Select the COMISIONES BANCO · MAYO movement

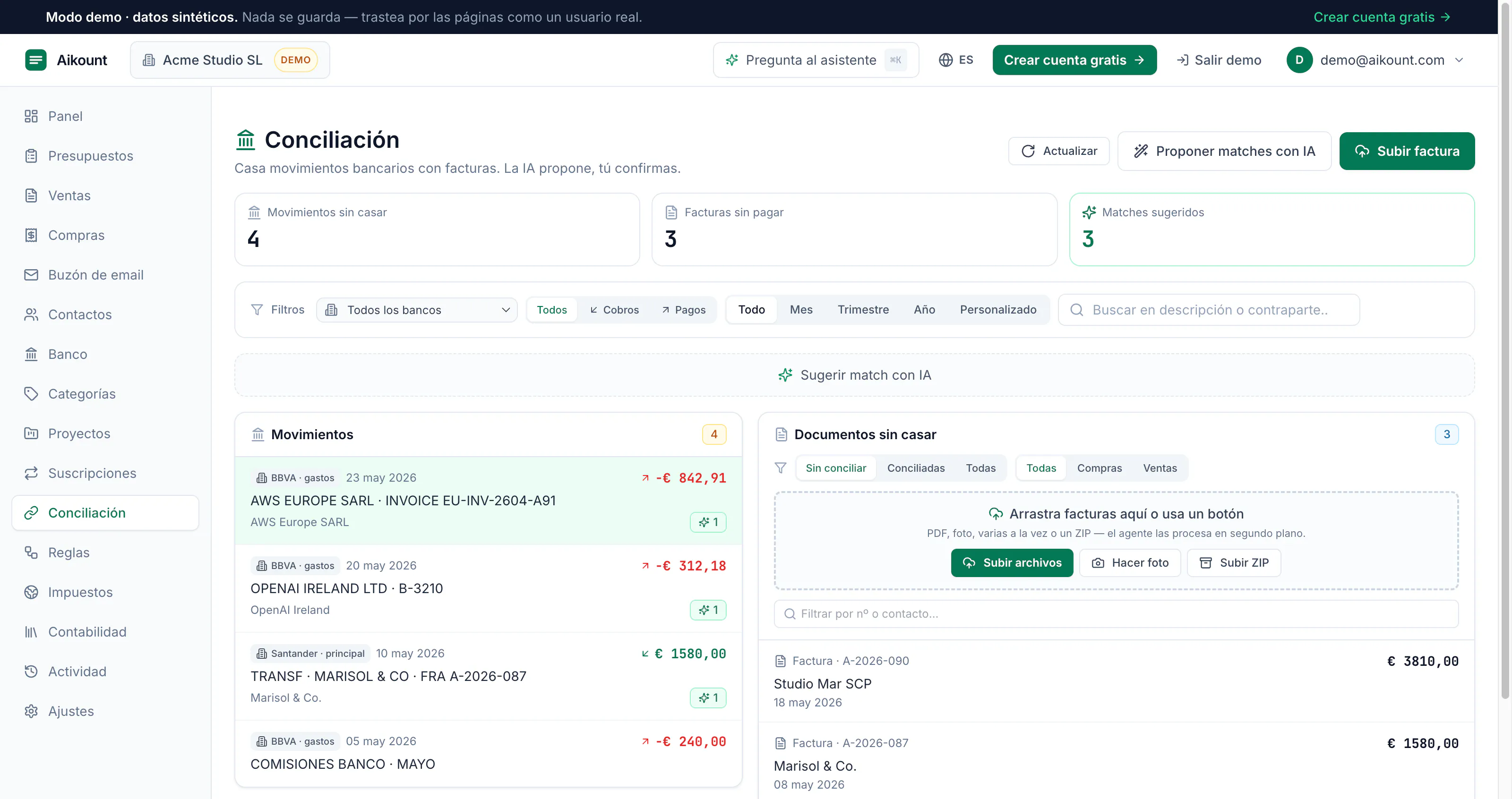(x=489, y=753)
